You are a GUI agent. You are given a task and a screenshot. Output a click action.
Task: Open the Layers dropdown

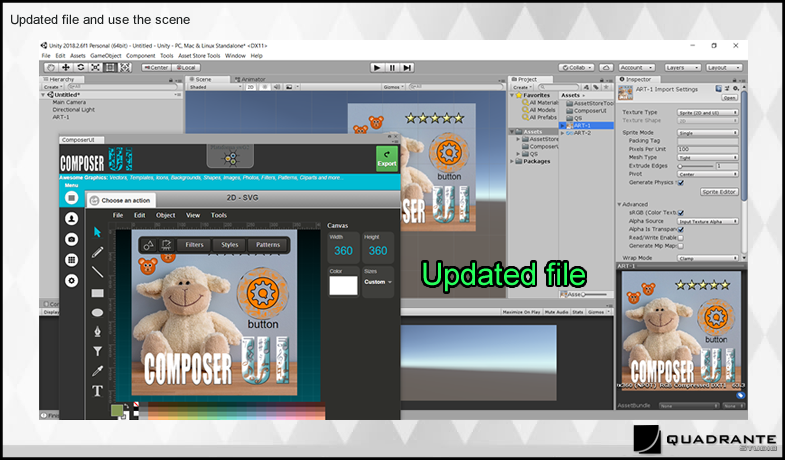[x=682, y=68]
